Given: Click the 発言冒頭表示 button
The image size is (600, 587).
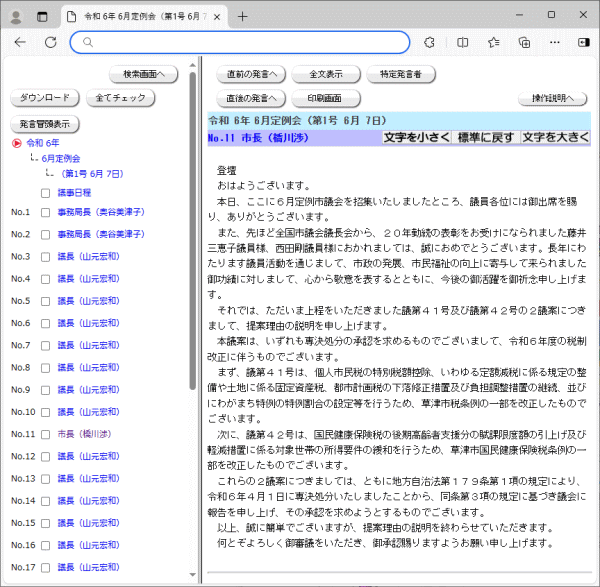Looking at the screenshot, I should coord(45,124).
